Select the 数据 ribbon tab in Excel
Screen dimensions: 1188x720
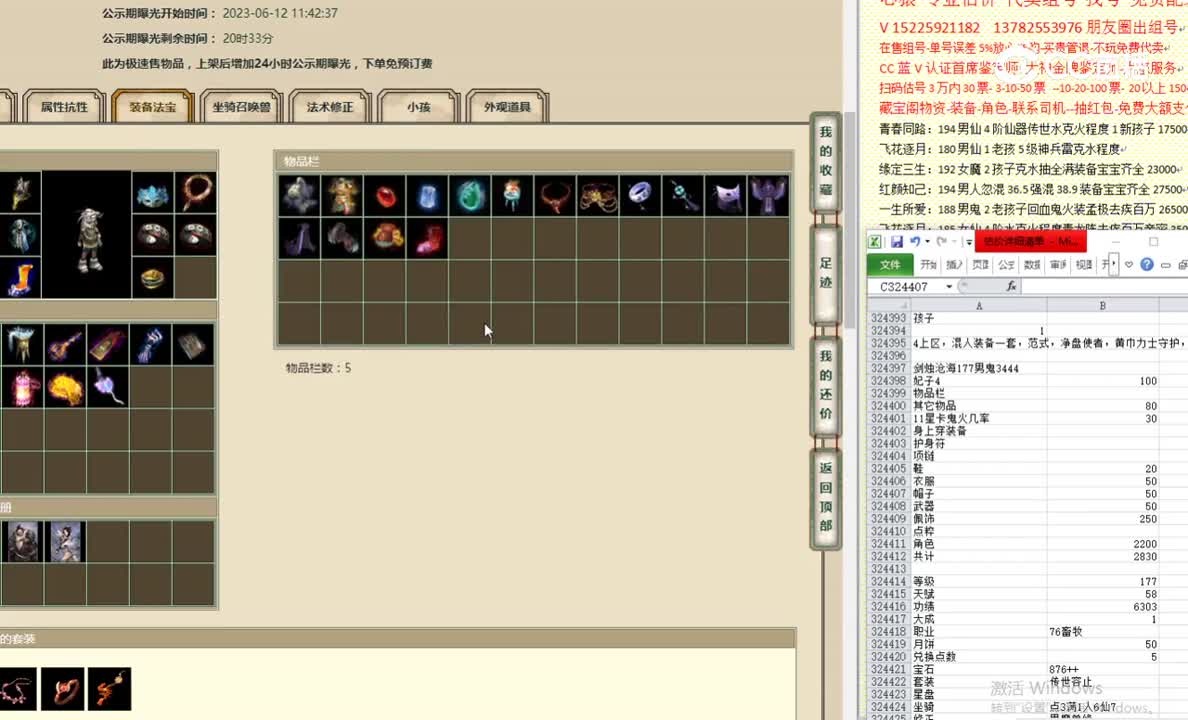coord(1032,264)
